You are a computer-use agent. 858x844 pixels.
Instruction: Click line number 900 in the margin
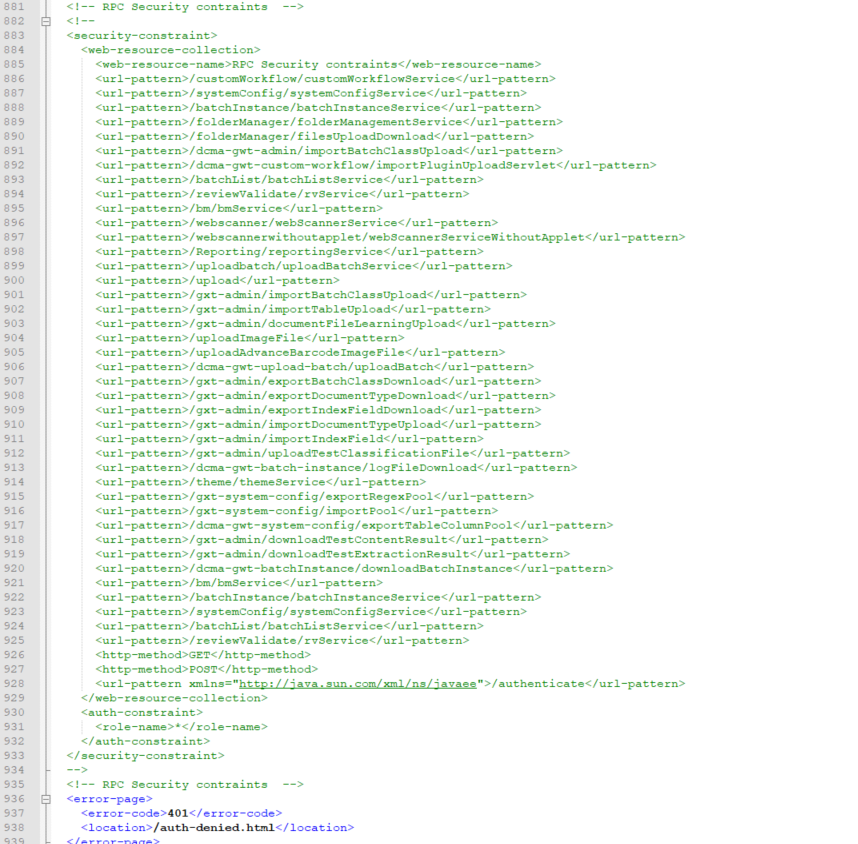14,280
